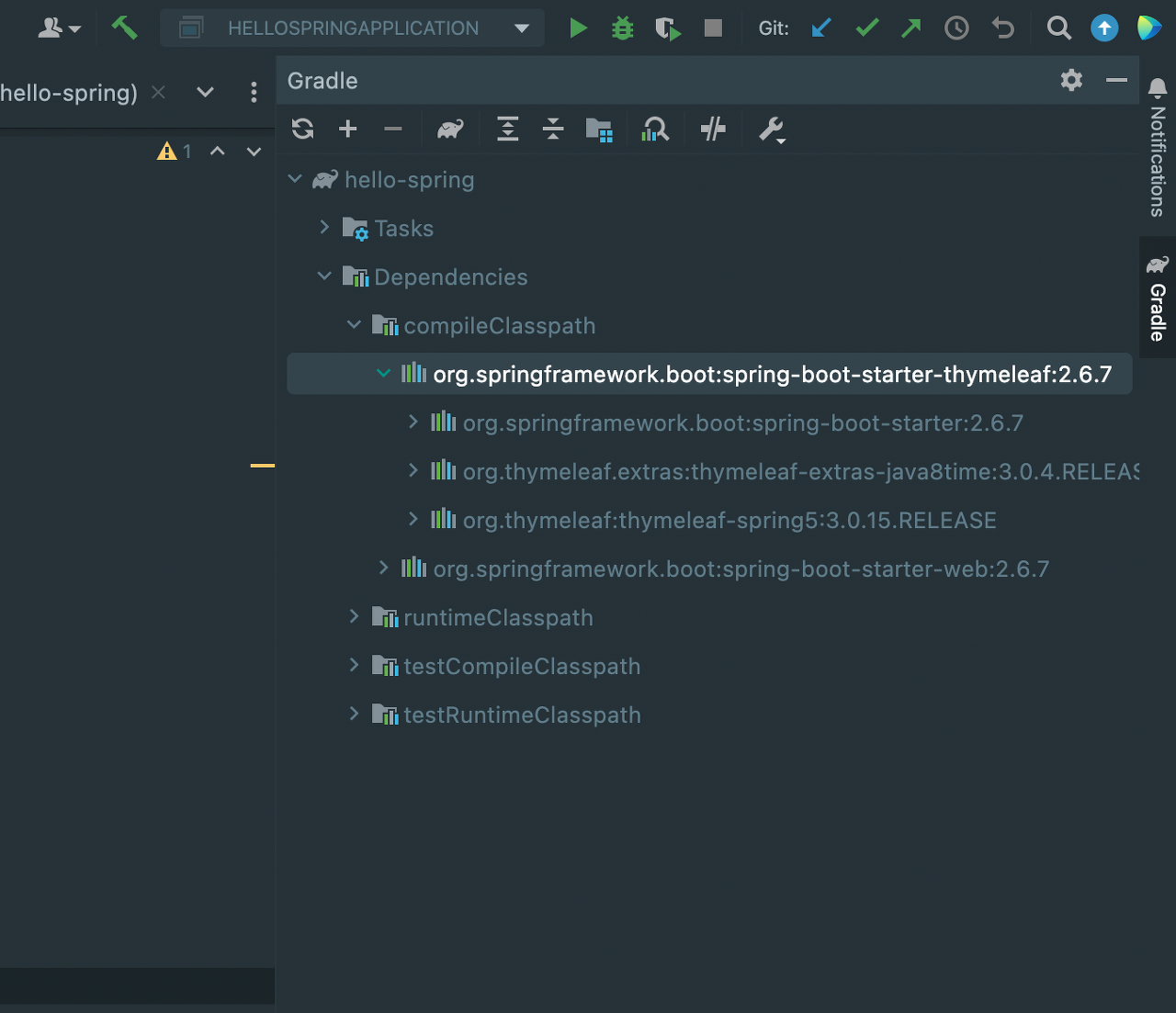Select org.thymeleaf:thymeleaf-spring5 row
Viewport: 1176px width, 1013px height.
709,521
